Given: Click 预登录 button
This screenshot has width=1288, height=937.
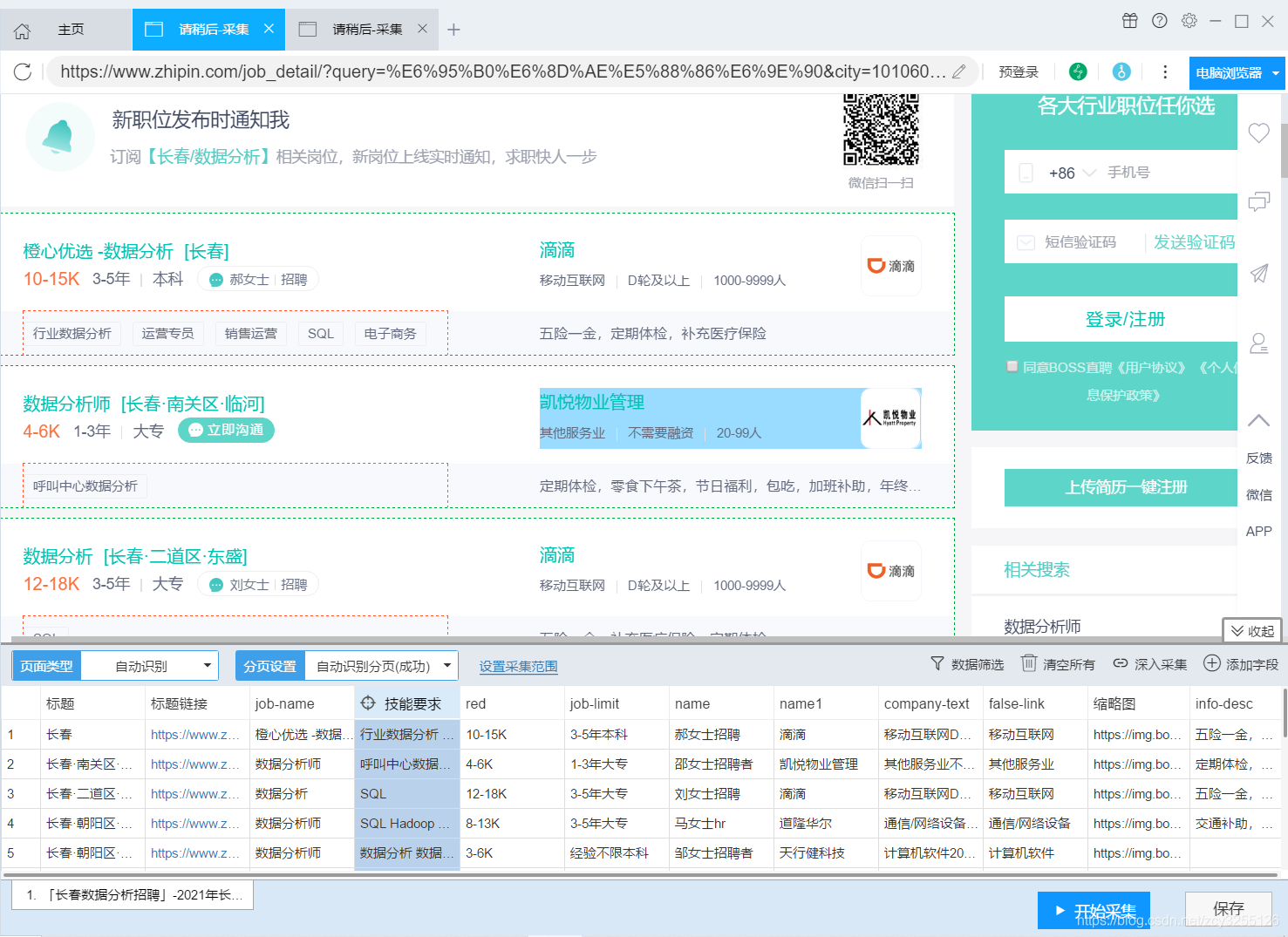Looking at the screenshot, I should (1019, 72).
